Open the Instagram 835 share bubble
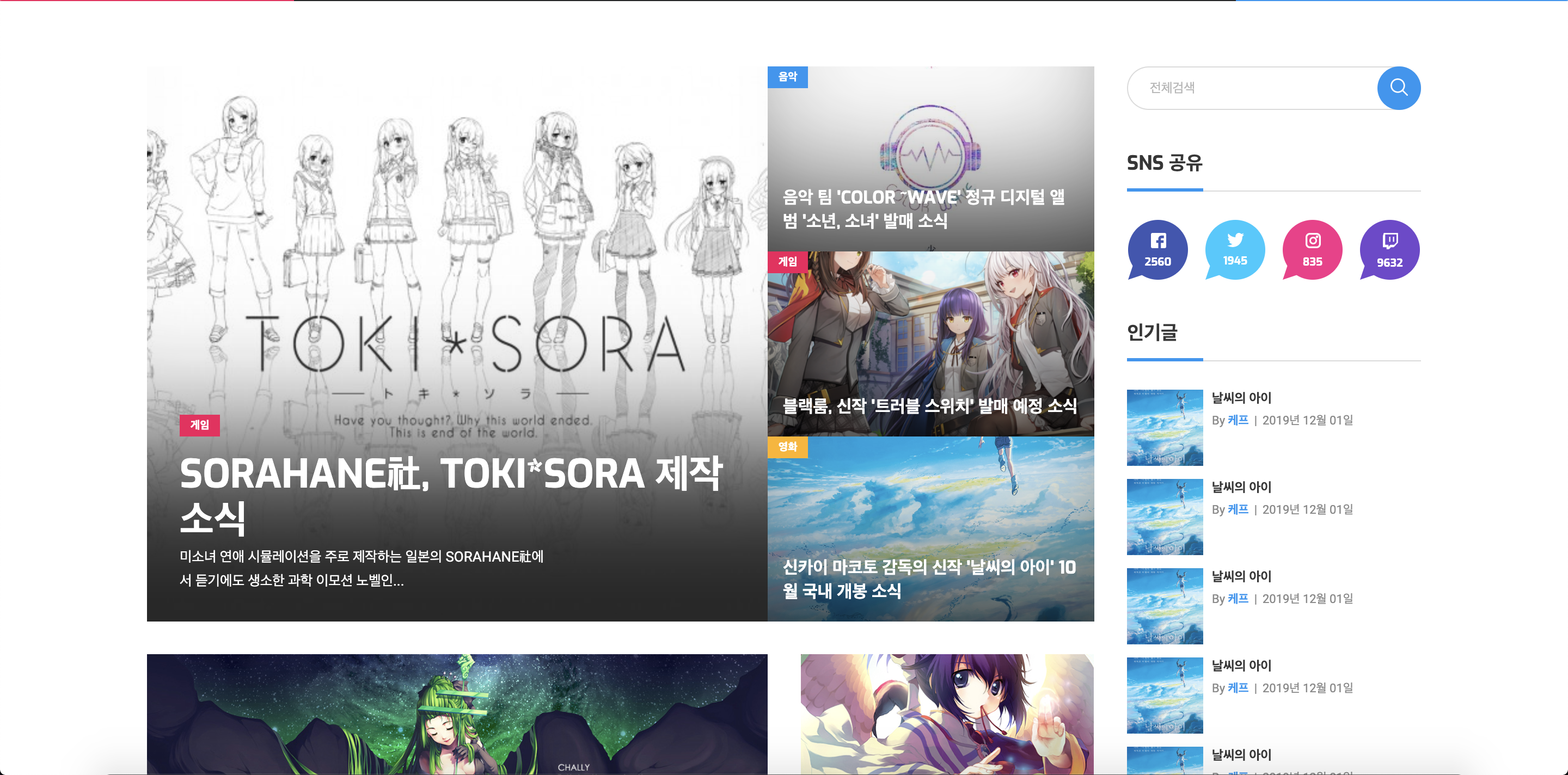Screen dimensions: 1568x775 (1312, 250)
